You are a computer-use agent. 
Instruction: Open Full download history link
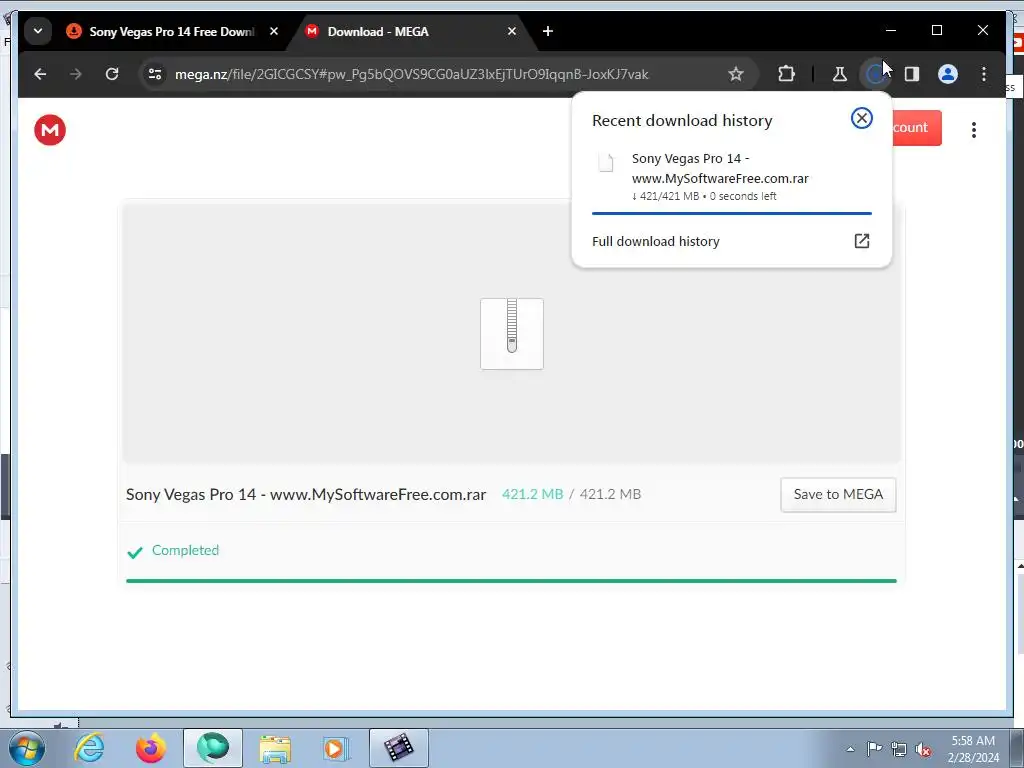coord(656,241)
